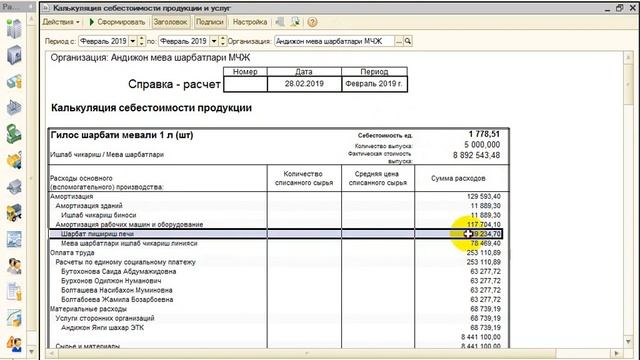
Task: Click the Организация input field
Action: click(x=334, y=41)
